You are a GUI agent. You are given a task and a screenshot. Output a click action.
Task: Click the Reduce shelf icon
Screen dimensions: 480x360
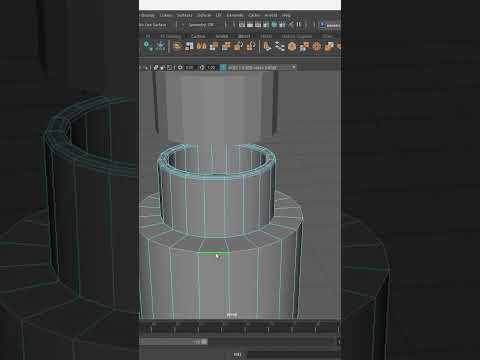[x=226, y=46]
